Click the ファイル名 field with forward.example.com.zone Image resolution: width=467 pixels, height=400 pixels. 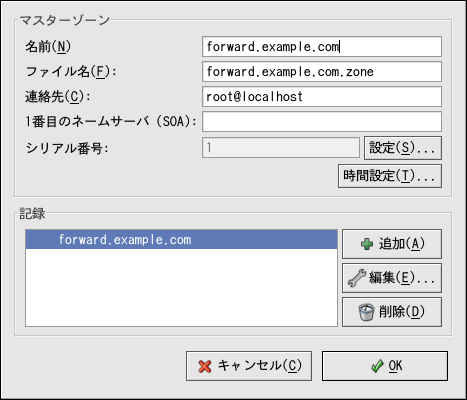click(322, 72)
